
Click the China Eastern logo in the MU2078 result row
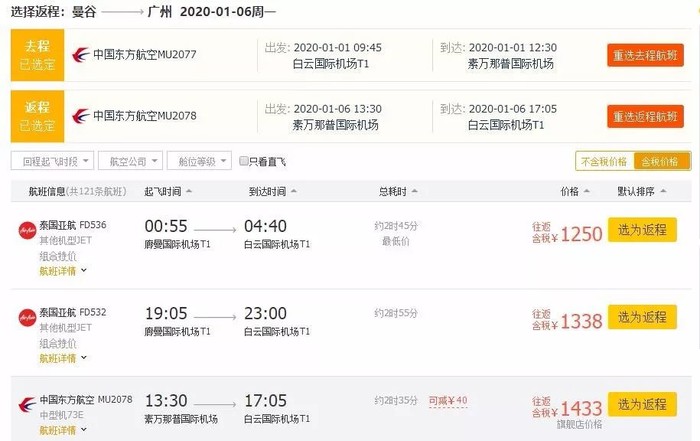[27, 402]
